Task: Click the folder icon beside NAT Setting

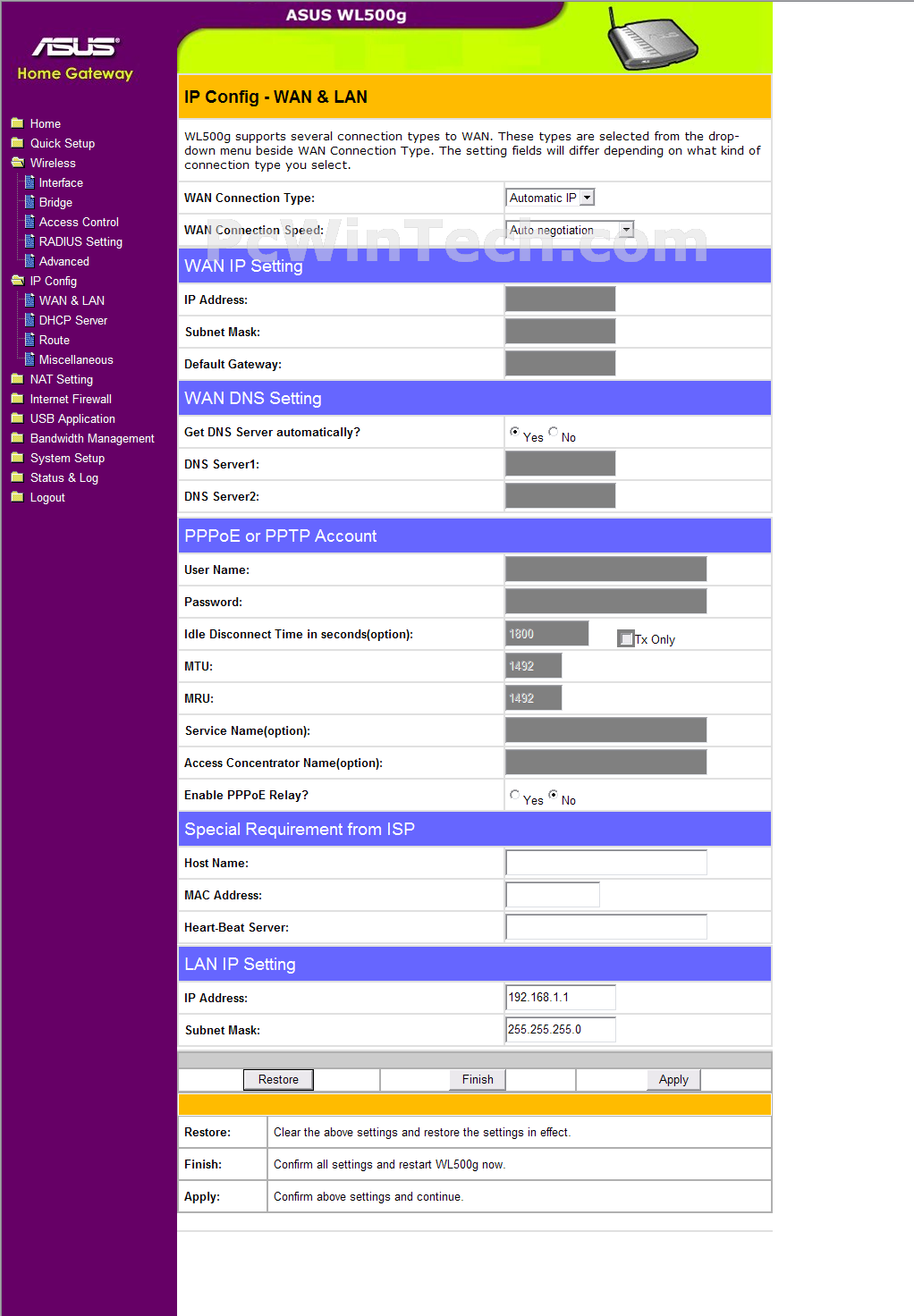Action: pos(17,379)
